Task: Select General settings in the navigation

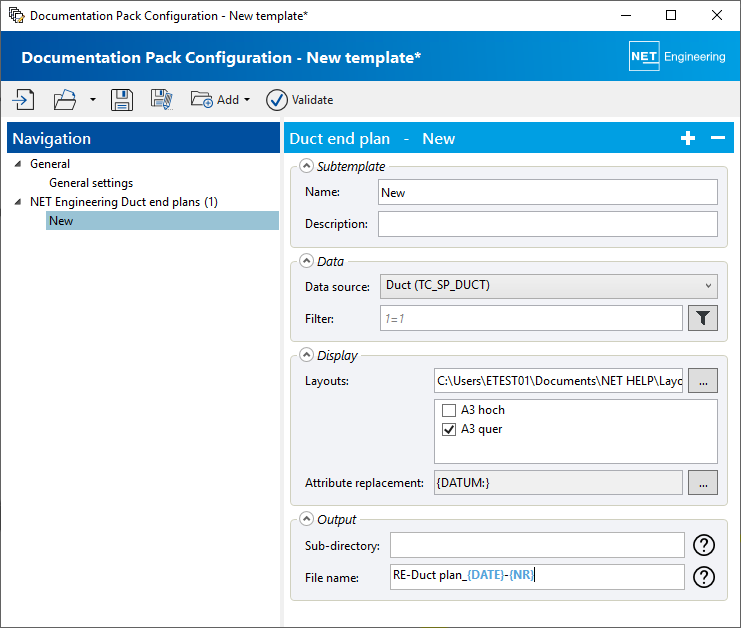Action: [91, 183]
